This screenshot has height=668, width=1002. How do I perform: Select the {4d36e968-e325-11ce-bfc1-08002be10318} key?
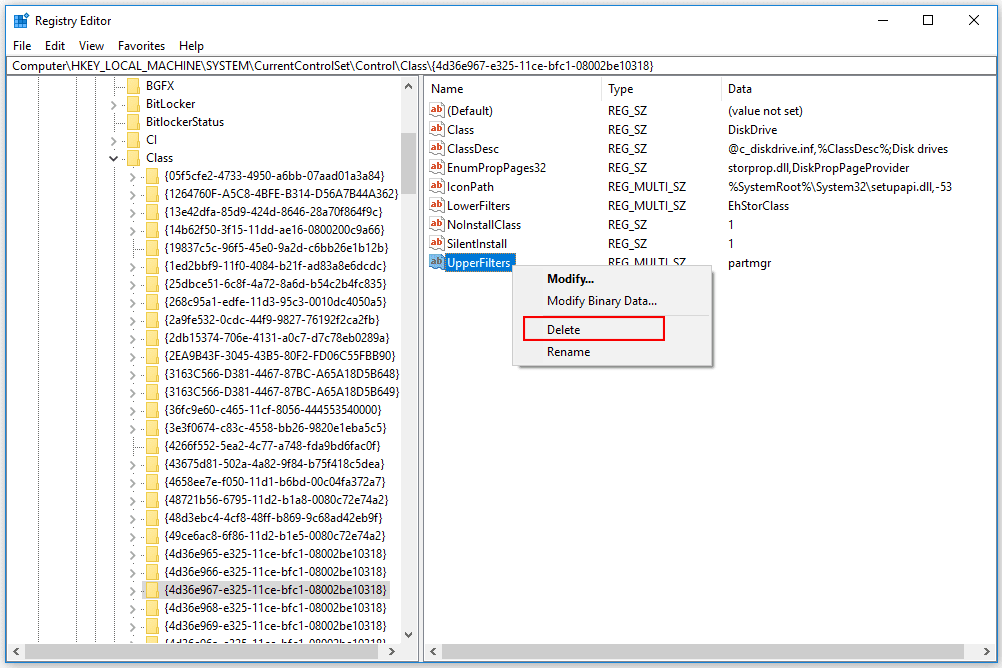pos(275,607)
